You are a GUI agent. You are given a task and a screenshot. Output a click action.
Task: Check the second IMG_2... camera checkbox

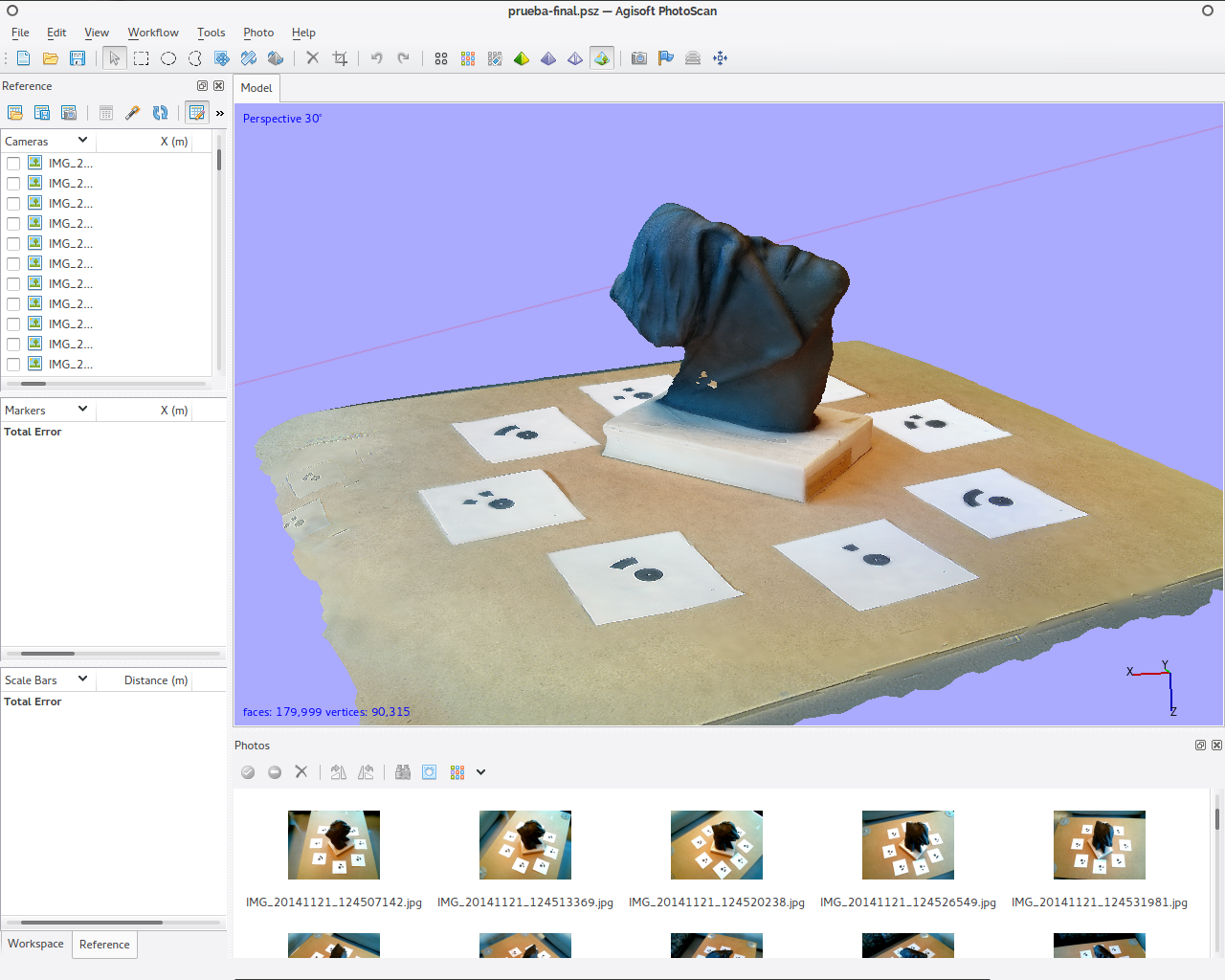coord(13,184)
